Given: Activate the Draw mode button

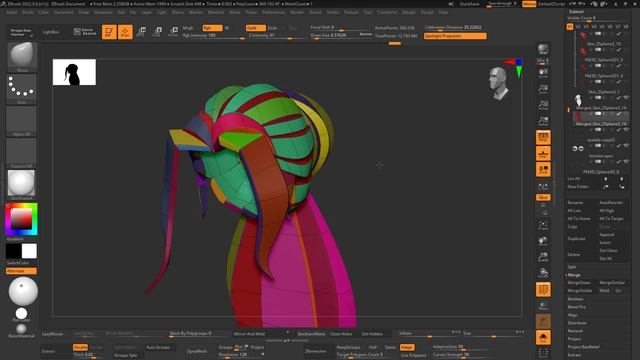Looking at the screenshot, I should point(125,32).
